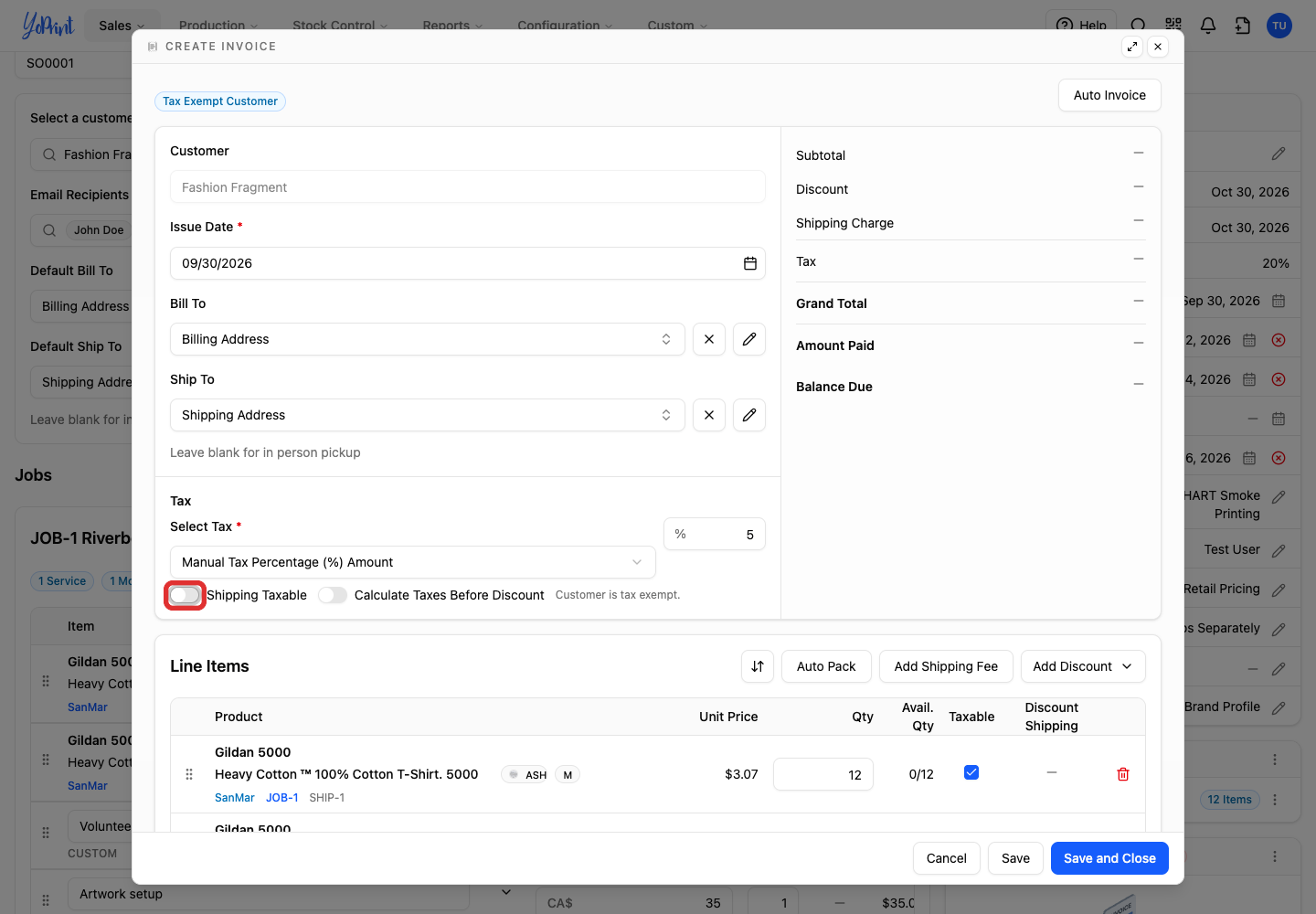The width and height of the screenshot is (1316, 914).
Task: Click Auto Pack
Action: (x=826, y=666)
